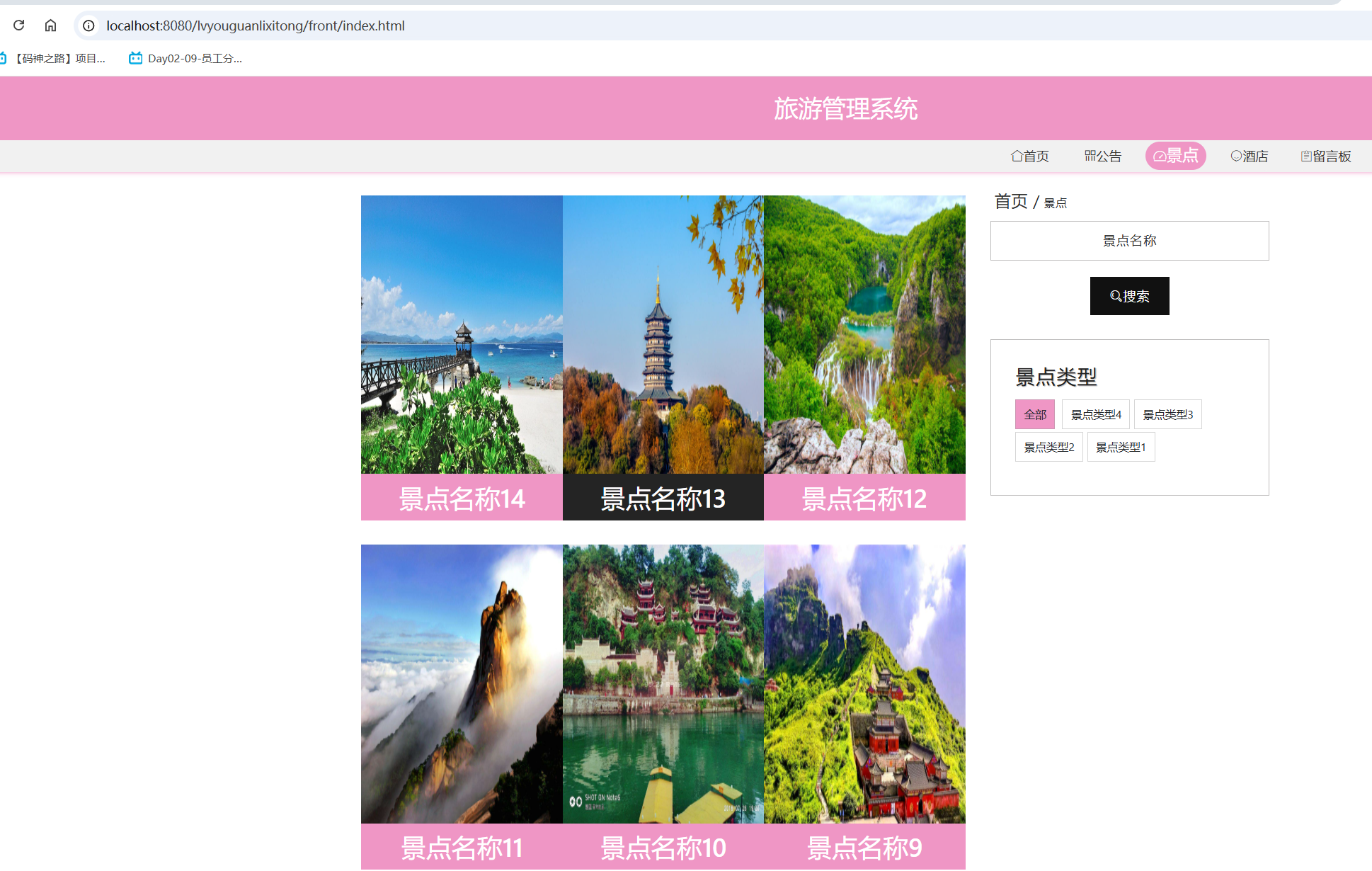Reload the page with the refresh icon
The image size is (1372, 871).
pyautogui.click(x=19, y=25)
